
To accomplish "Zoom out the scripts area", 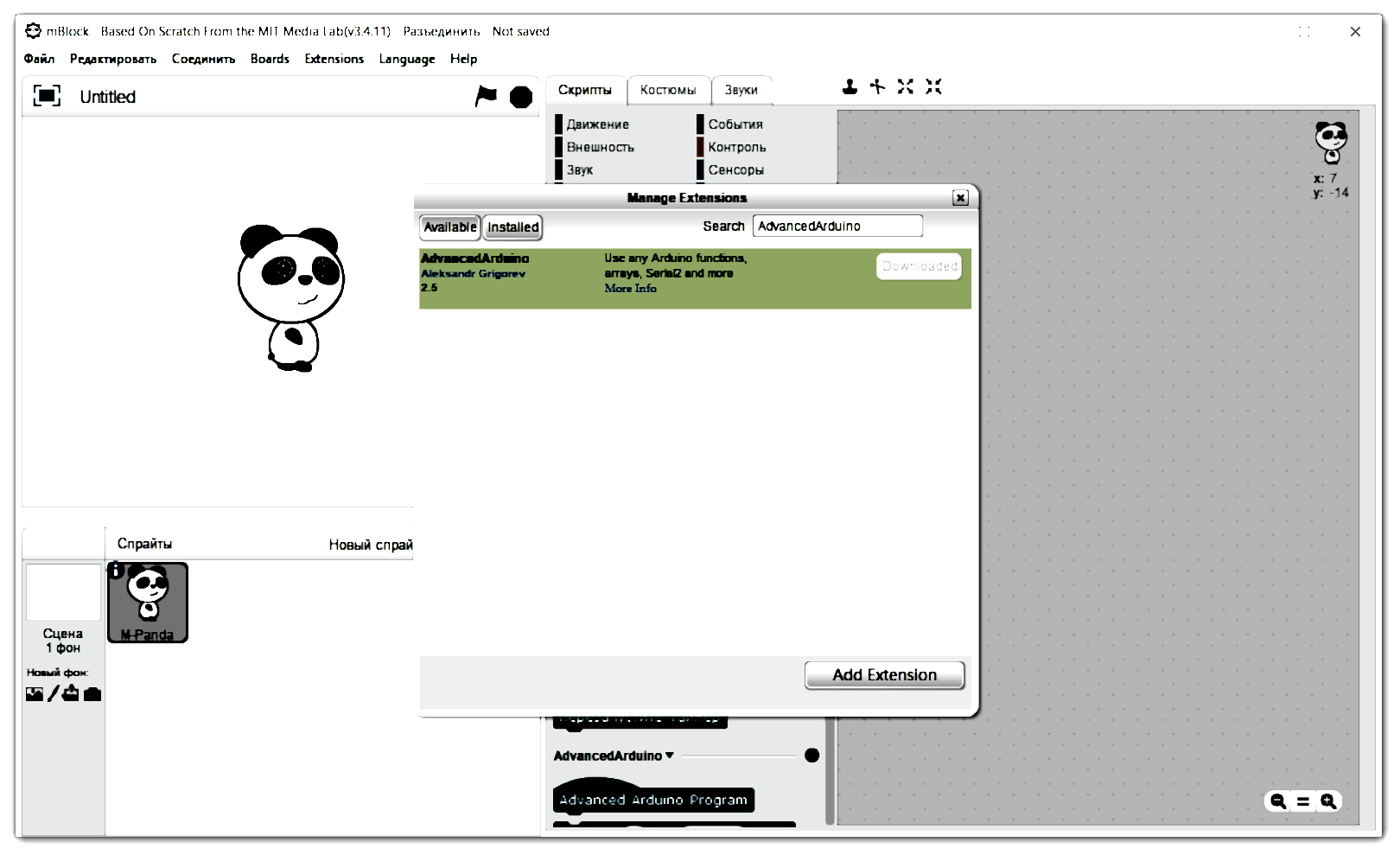I will tap(1277, 801).
